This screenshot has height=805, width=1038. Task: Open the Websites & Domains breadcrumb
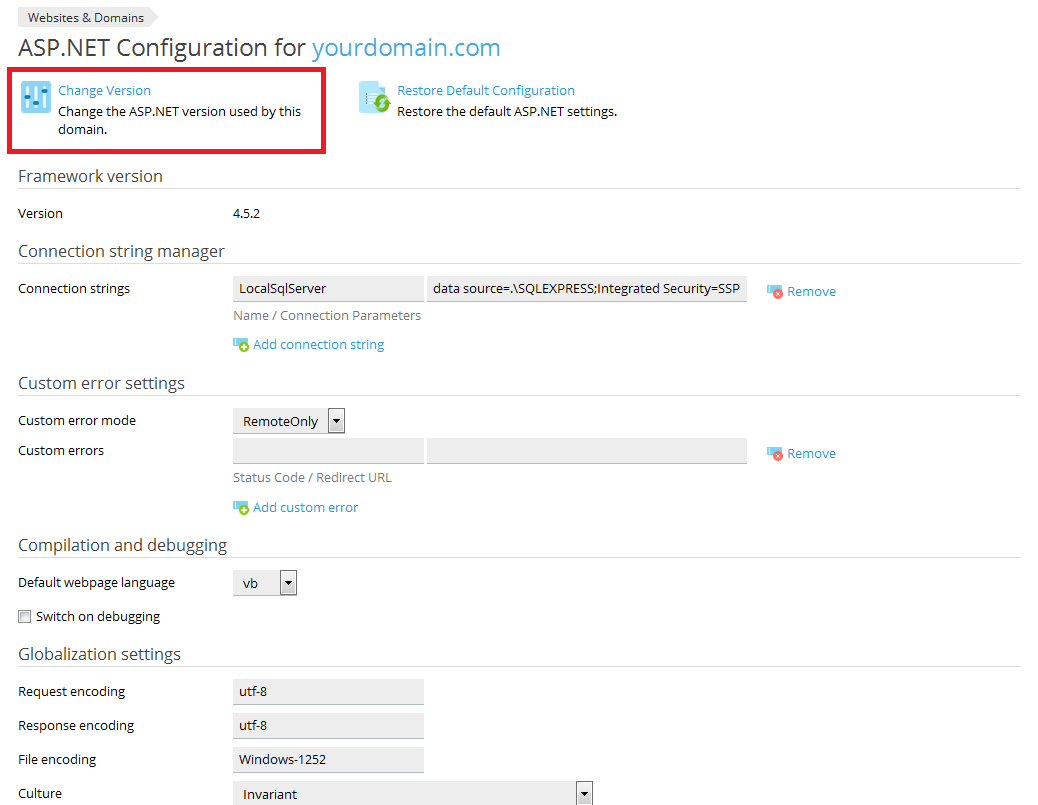pyautogui.click(x=85, y=18)
